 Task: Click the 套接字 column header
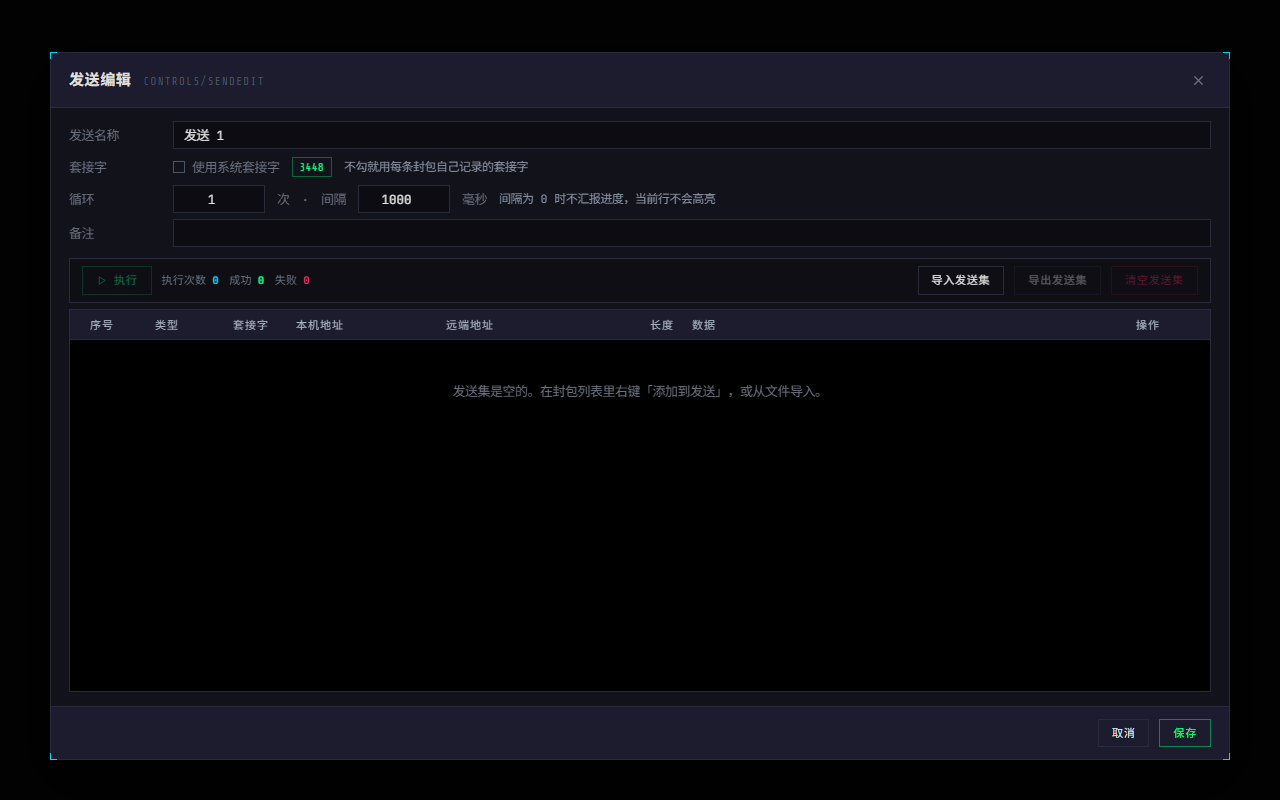(x=250, y=325)
